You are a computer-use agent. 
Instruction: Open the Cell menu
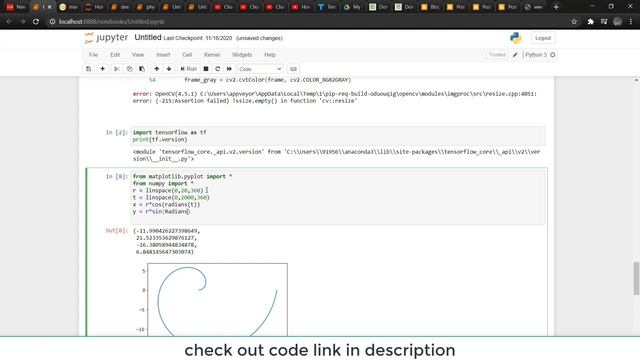[187, 55]
